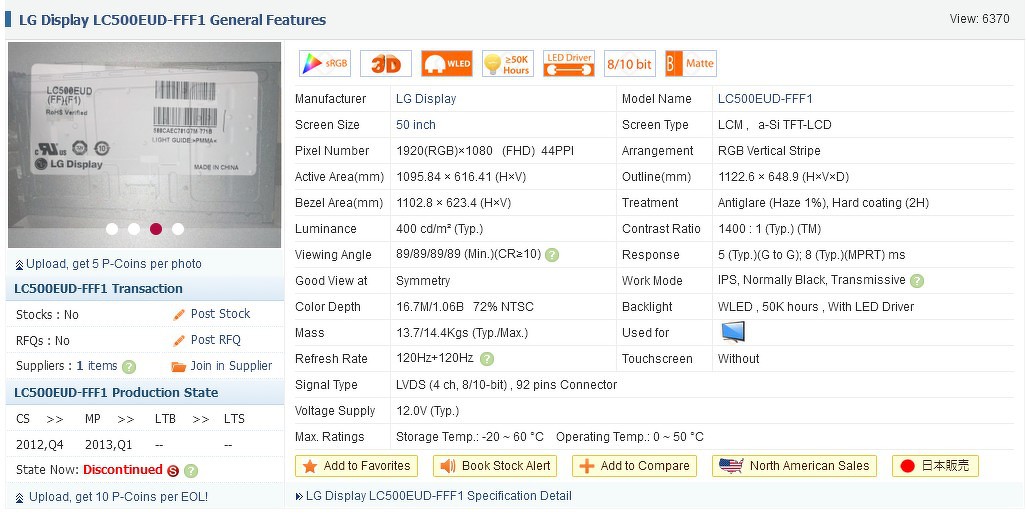
Task: Click upload arrow icon beside 5 P-Coins text
Action: click(20, 265)
